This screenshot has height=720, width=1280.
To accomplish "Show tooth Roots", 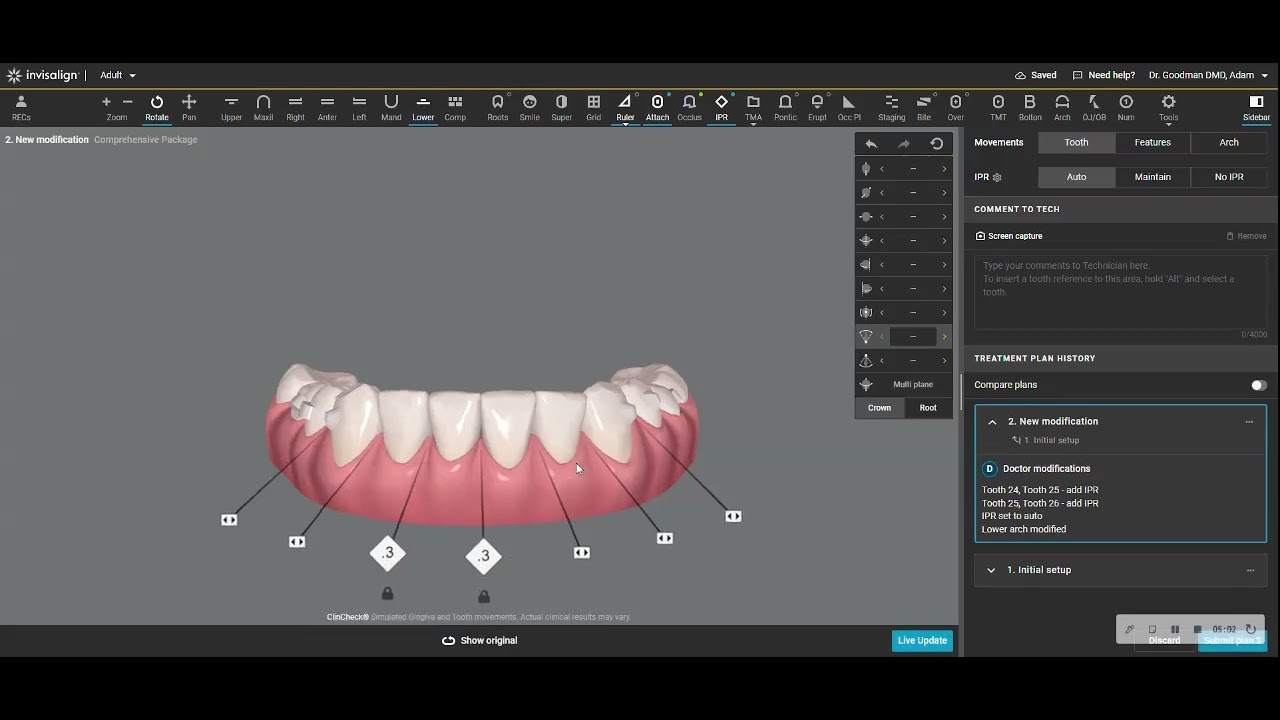I will click(498, 108).
